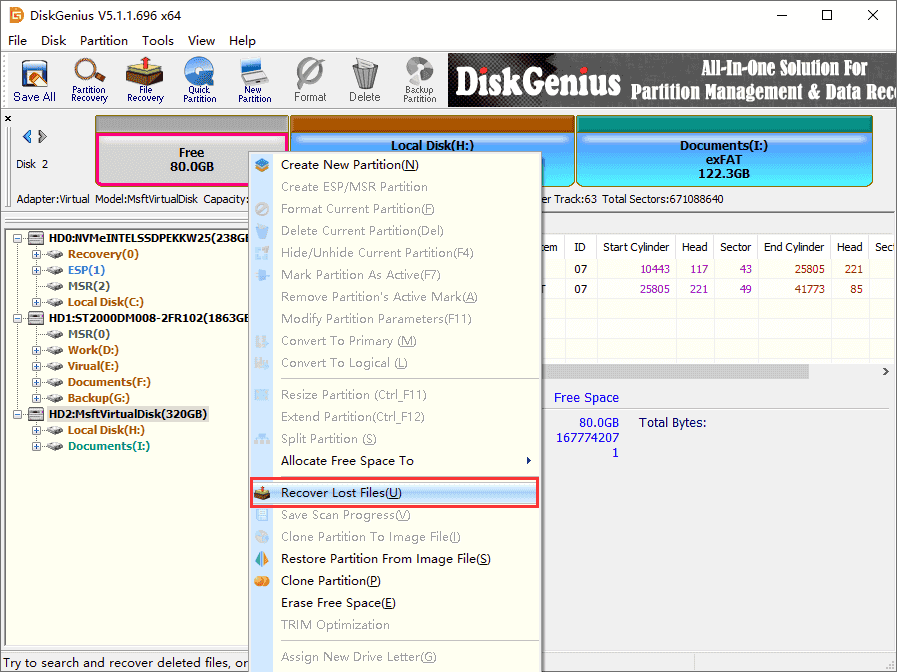Launch the File Recovery tool
This screenshot has width=897, height=672.
click(145, 80)
